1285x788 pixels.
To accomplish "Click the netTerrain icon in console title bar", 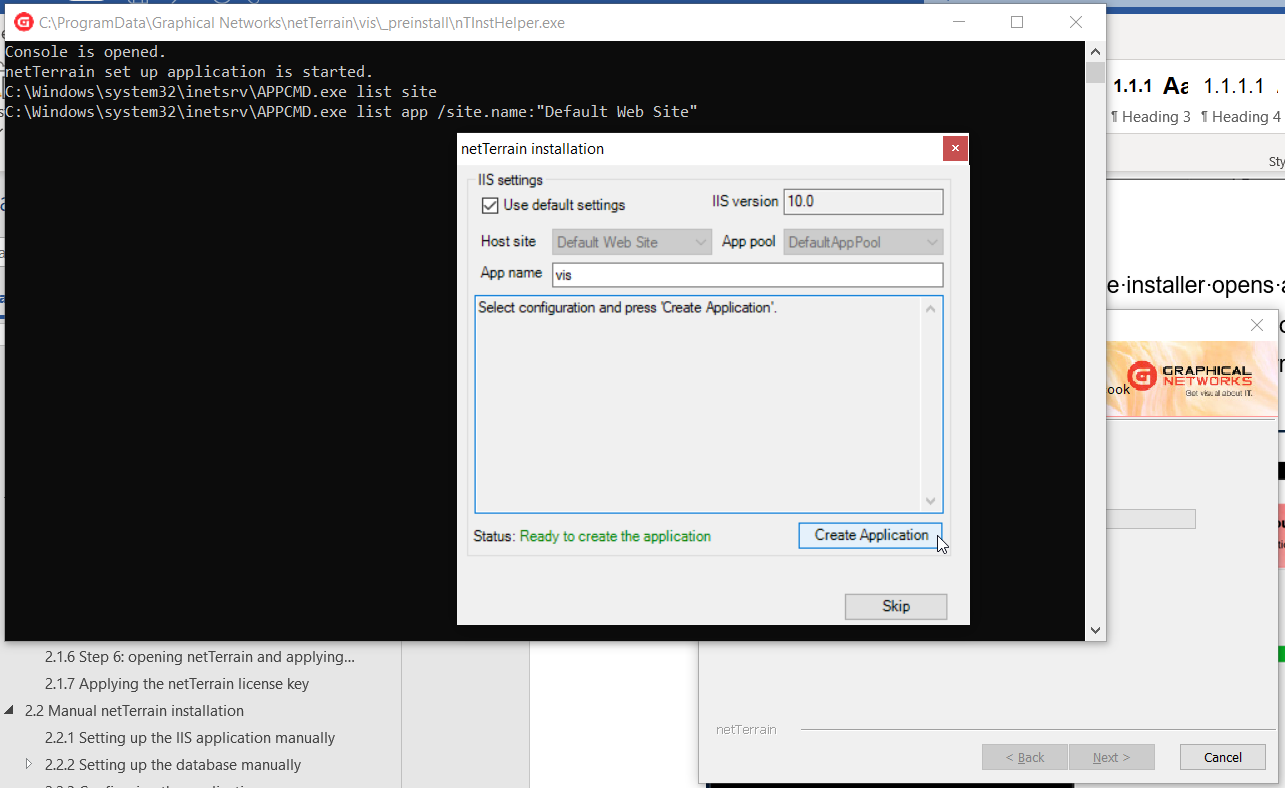I will click(23, 22).
